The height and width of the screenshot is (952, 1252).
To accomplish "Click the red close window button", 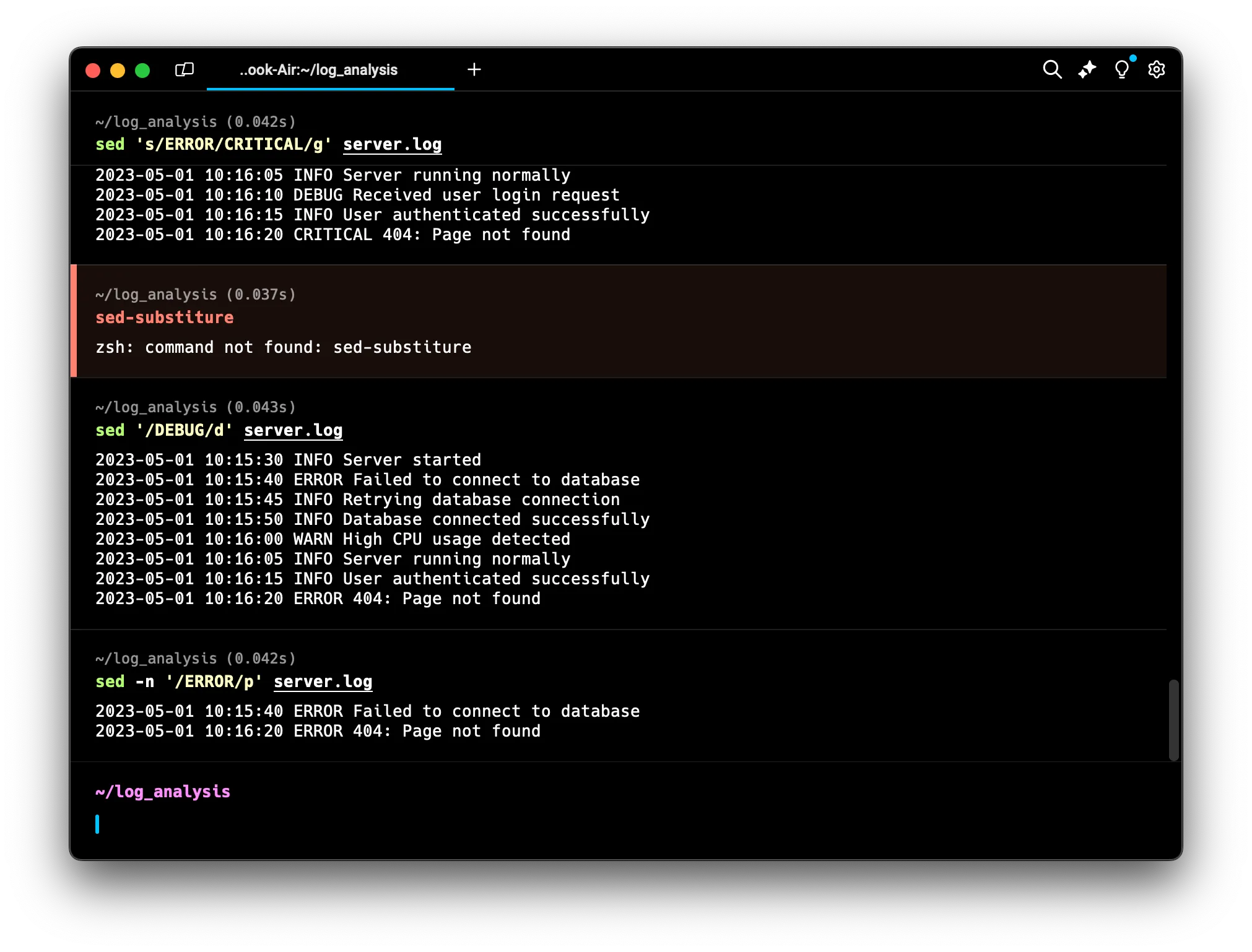I will click(93, 71).
